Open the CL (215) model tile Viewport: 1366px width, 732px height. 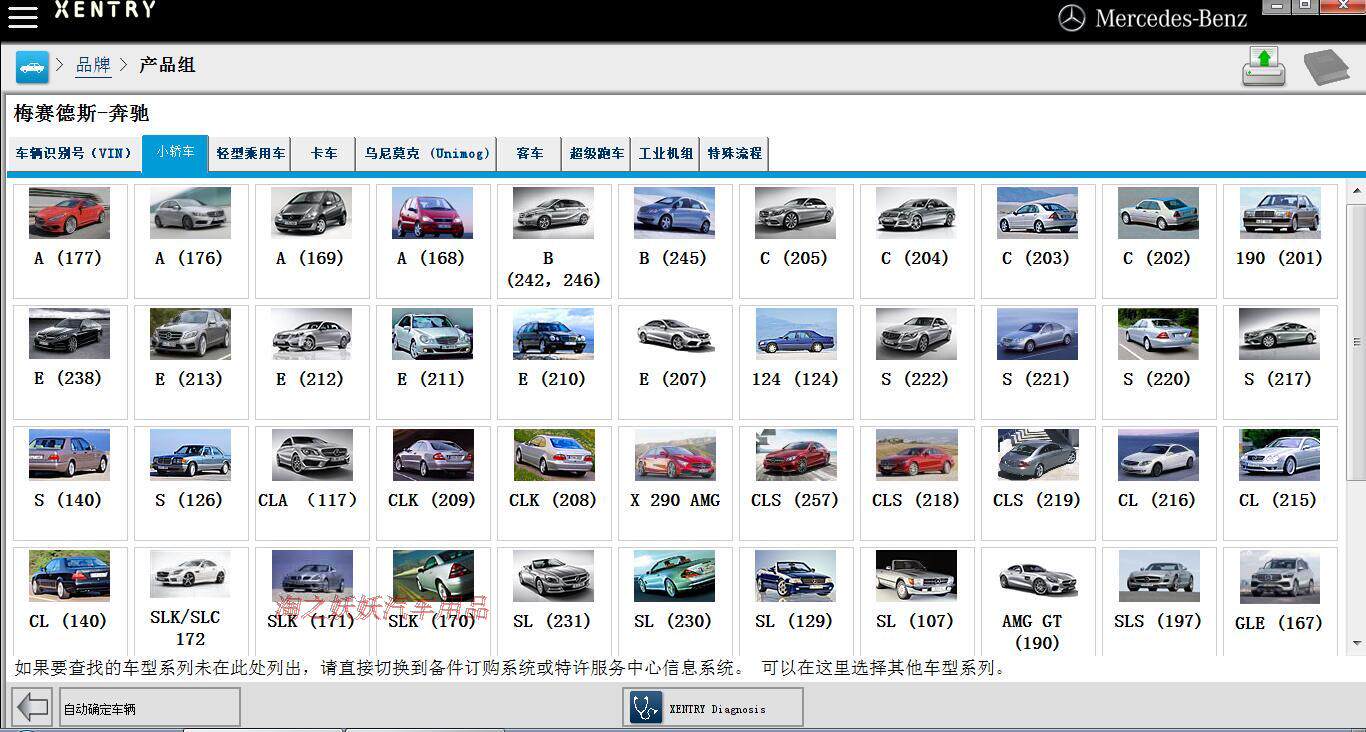1280,483
